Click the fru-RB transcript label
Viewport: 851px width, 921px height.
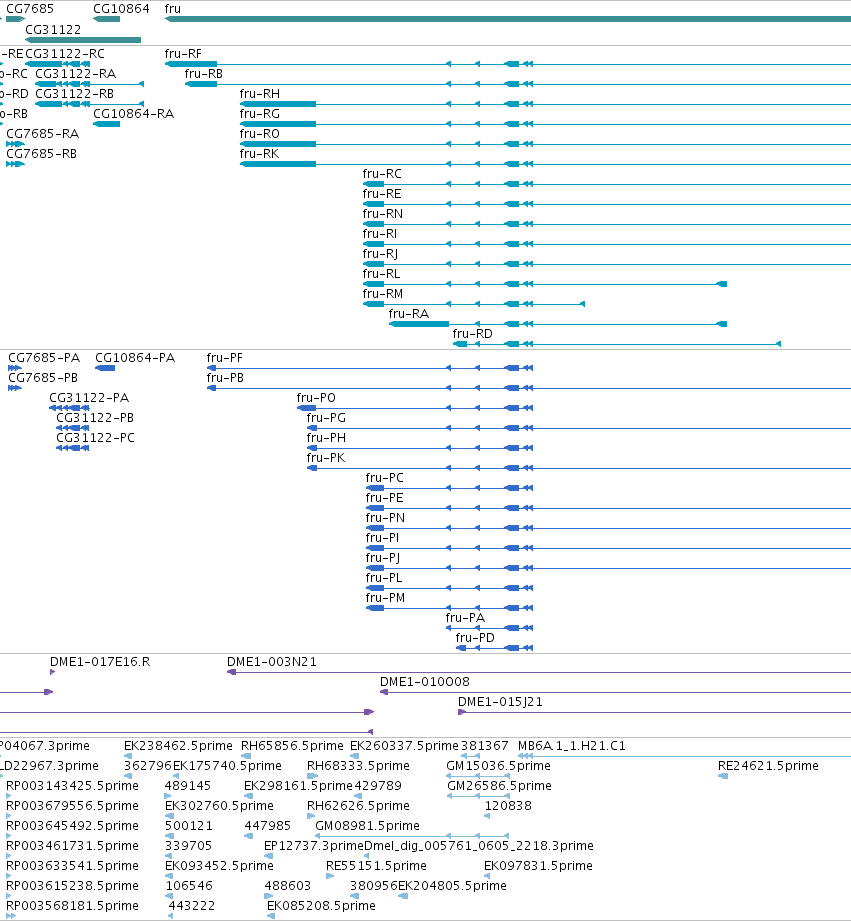point(203,73)
